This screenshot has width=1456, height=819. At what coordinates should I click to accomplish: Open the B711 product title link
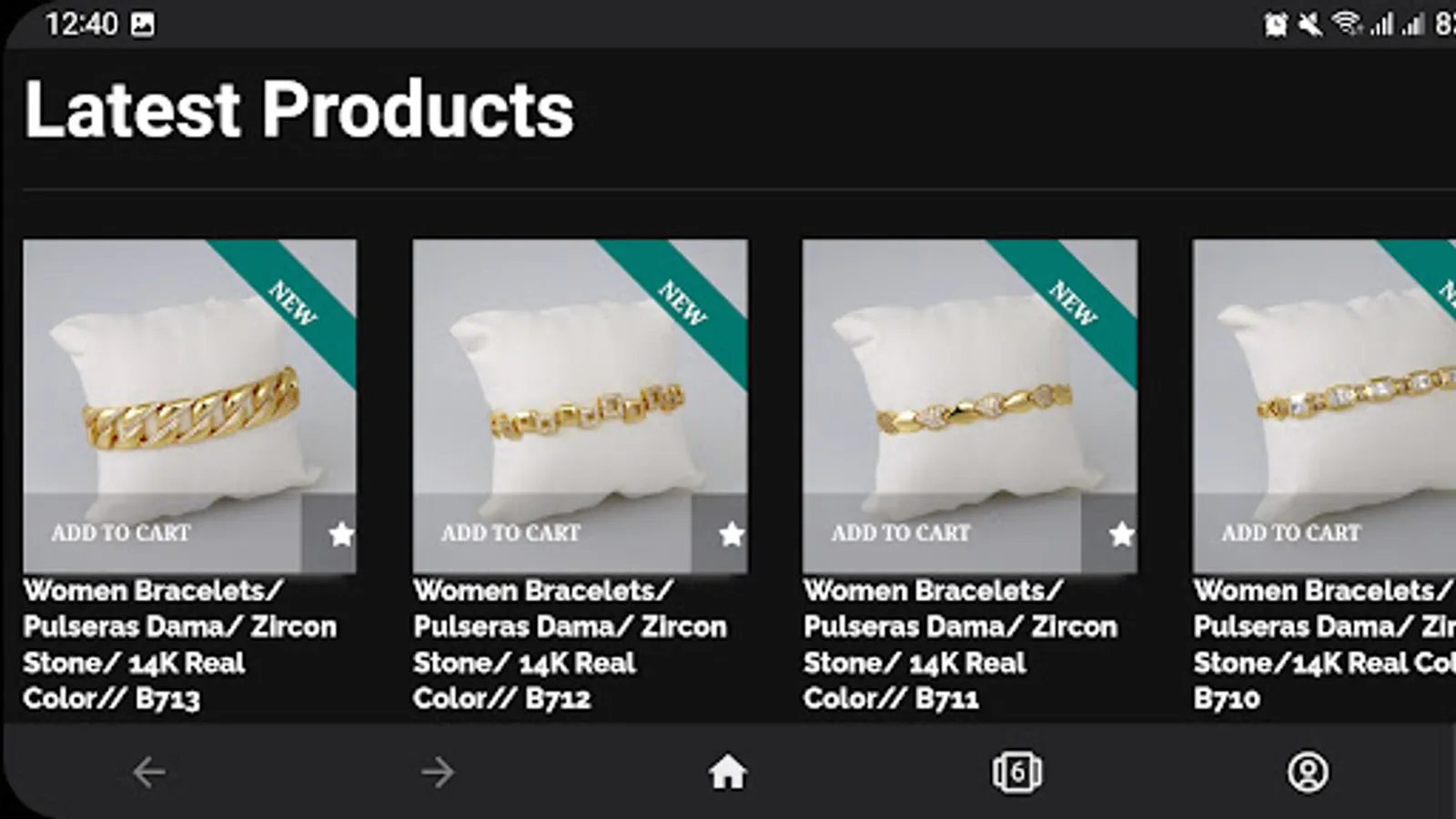(x=959, y=644)
